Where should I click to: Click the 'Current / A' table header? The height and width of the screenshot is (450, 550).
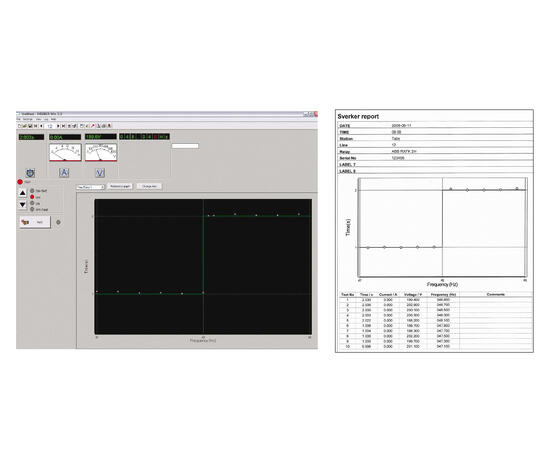click(x=388, y=295)
